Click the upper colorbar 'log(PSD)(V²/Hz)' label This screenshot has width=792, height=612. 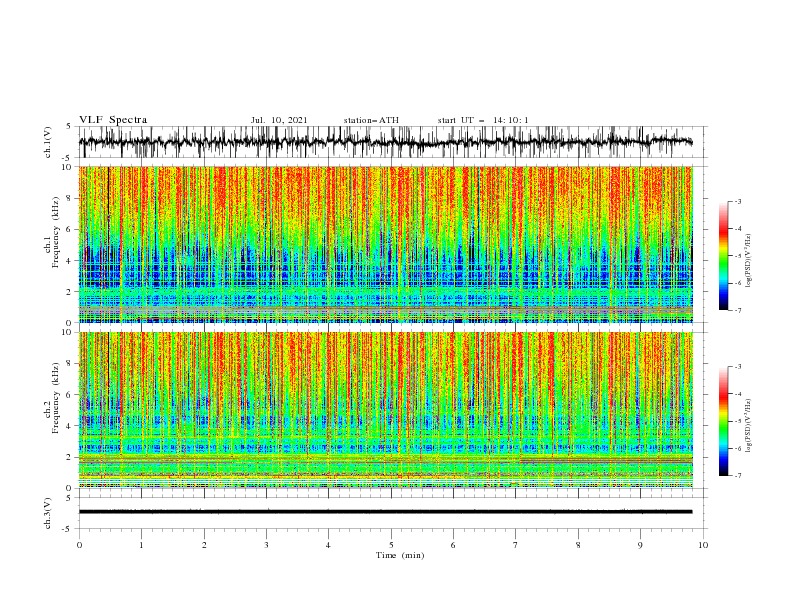pyautogui.click(x=748, y=261)
